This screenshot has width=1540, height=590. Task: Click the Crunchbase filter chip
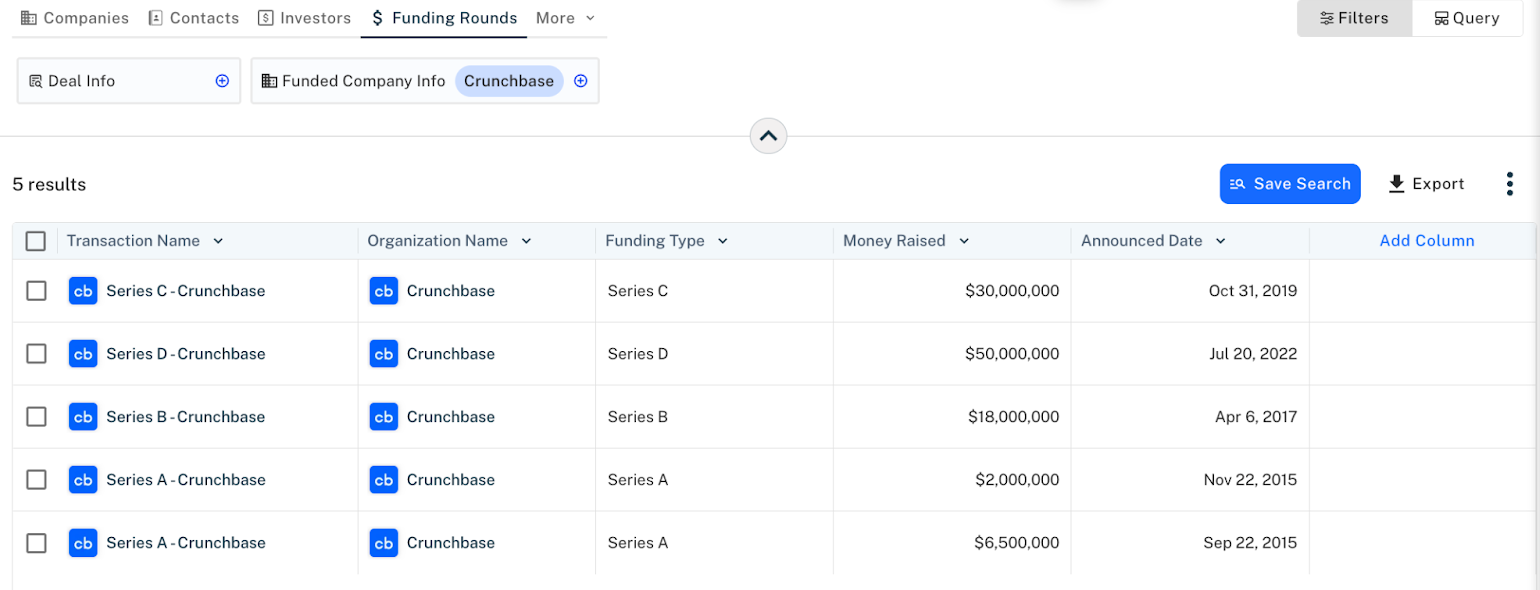509,81
